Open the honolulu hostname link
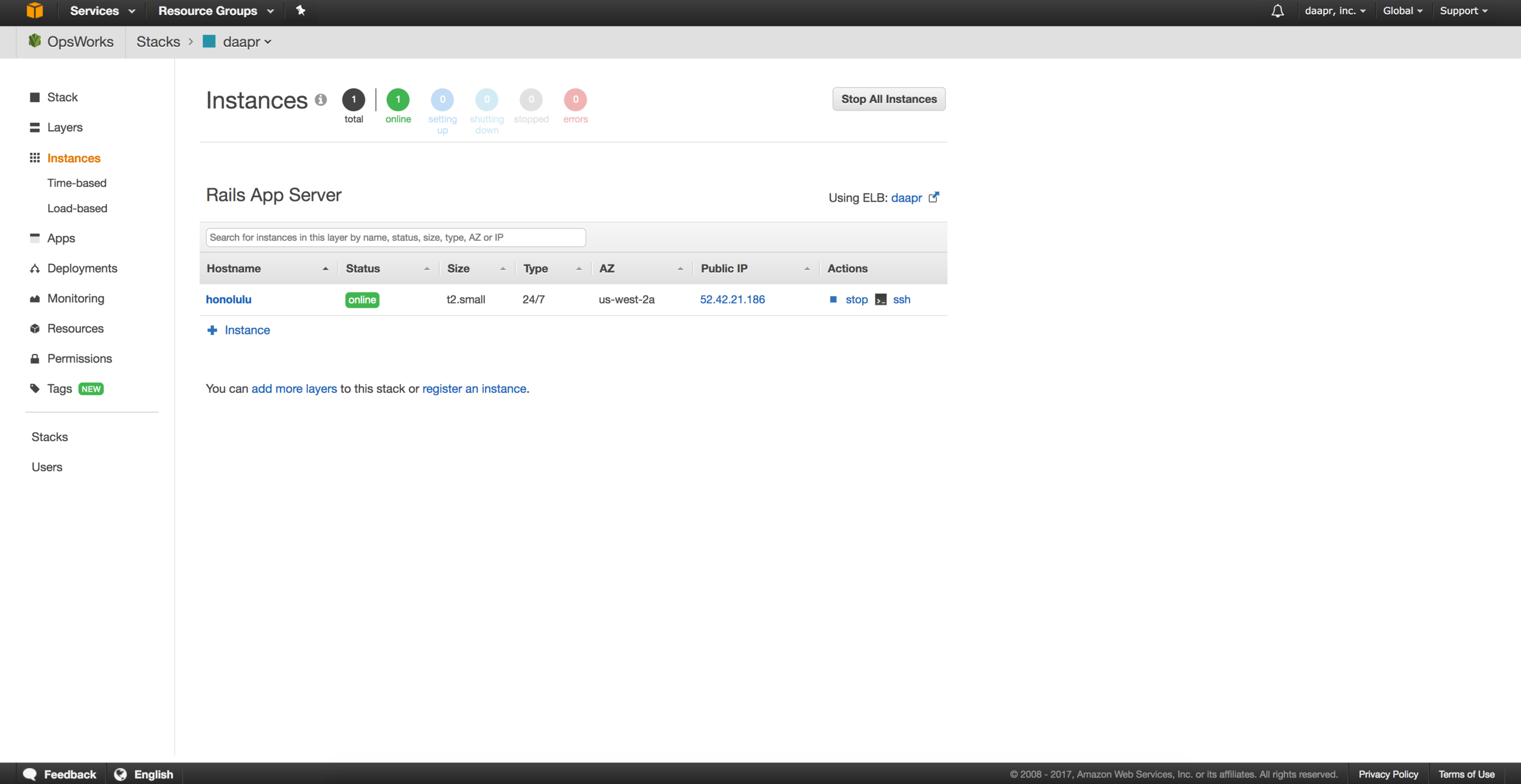 [x=229, y=299]
